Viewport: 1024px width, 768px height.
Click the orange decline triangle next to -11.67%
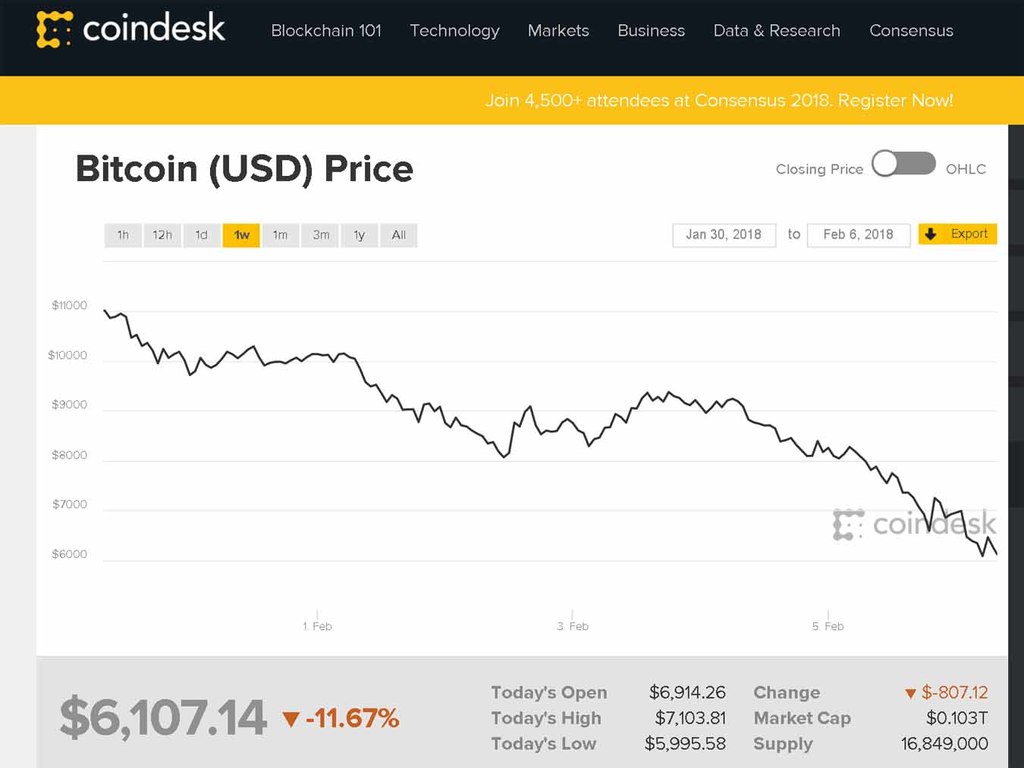point(289,717)
